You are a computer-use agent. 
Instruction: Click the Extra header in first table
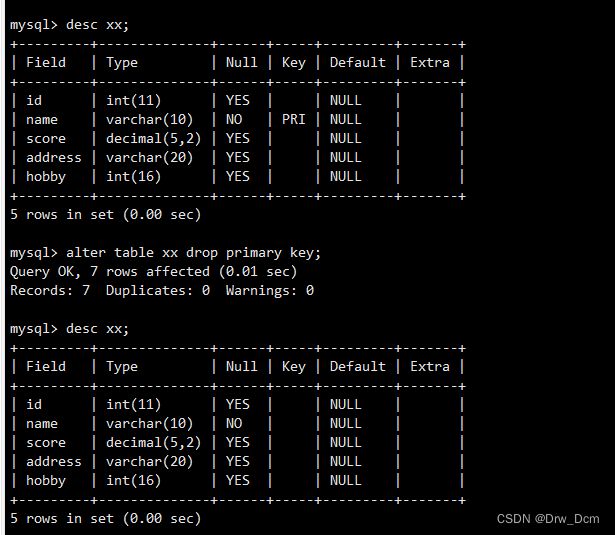pyautogui.click(x=430, y=62)
